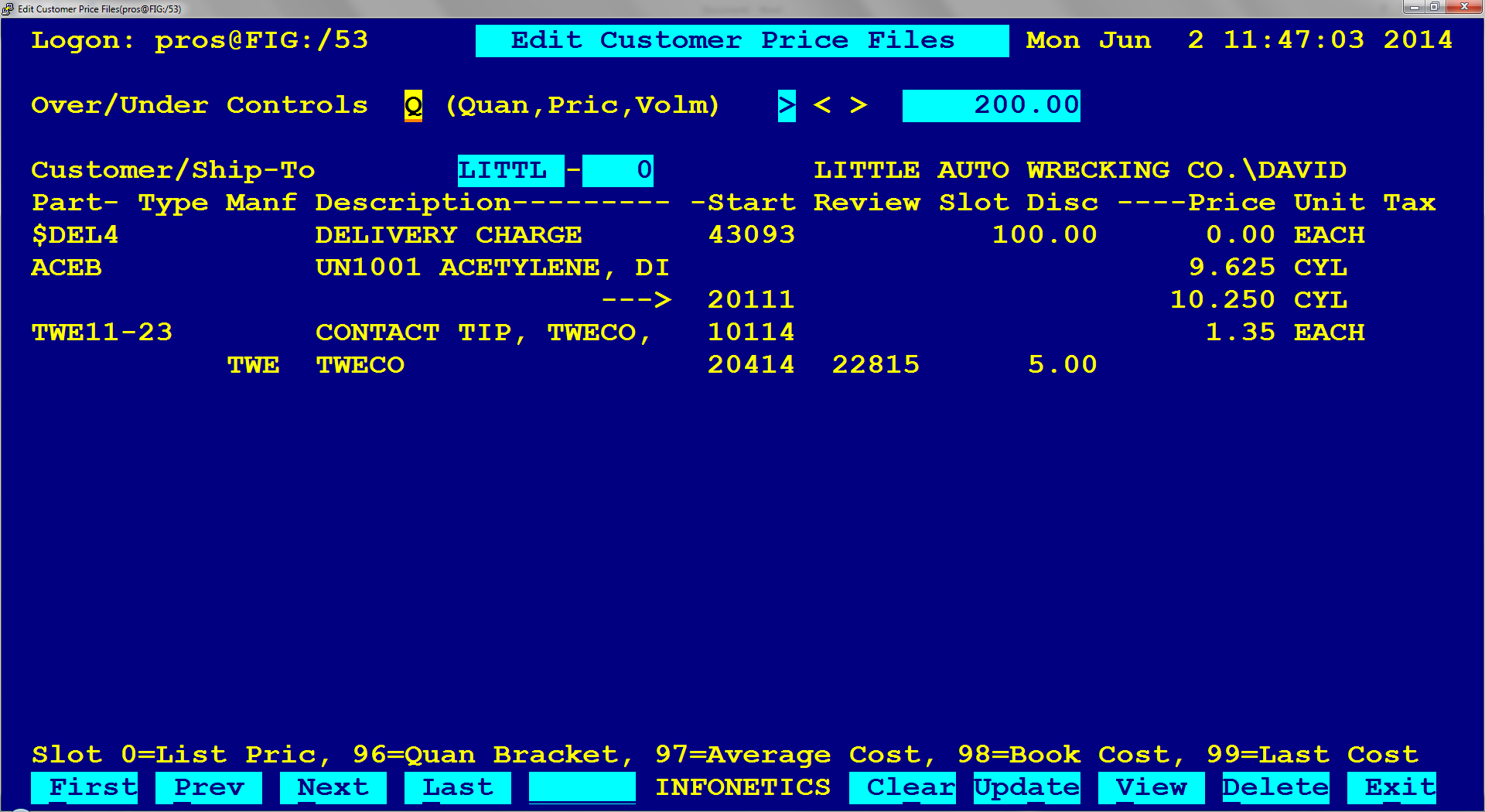Click CONTACT TIP, TWECO, description
The width and height of the screenshot is (1485, 812).
[x=484, y=333]
